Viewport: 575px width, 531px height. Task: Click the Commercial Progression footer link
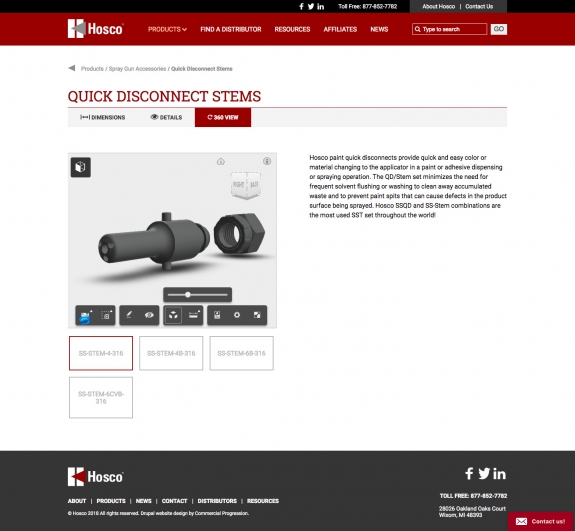(221, 513)
